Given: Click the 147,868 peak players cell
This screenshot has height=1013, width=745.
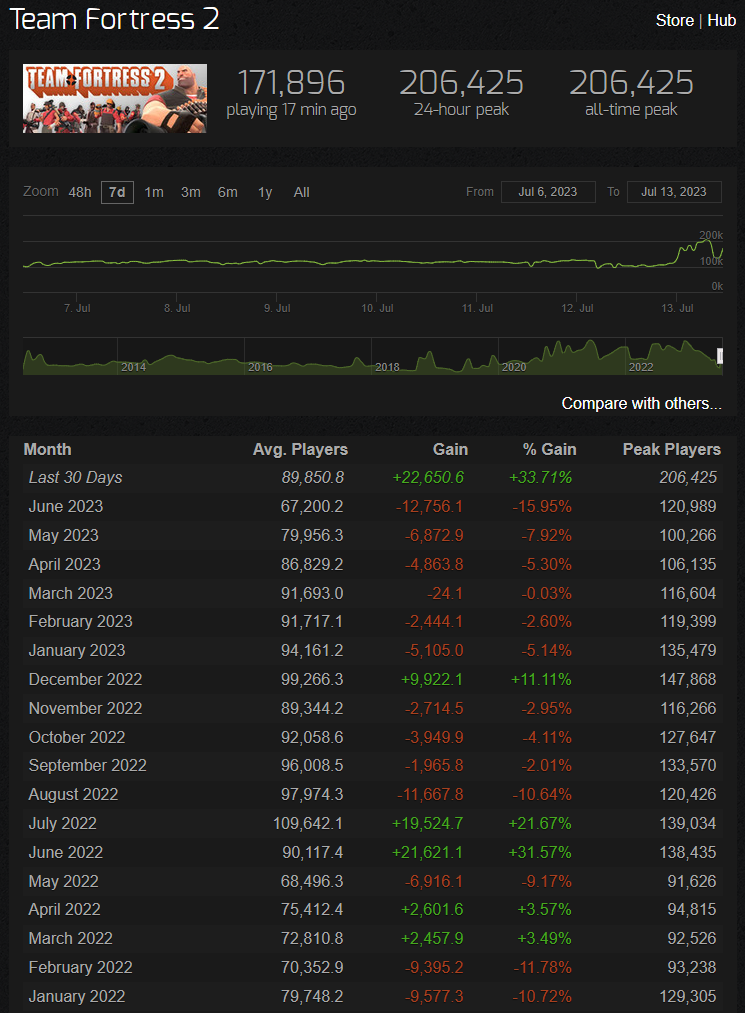Looking at the screenshot, I should coord(687,680).
